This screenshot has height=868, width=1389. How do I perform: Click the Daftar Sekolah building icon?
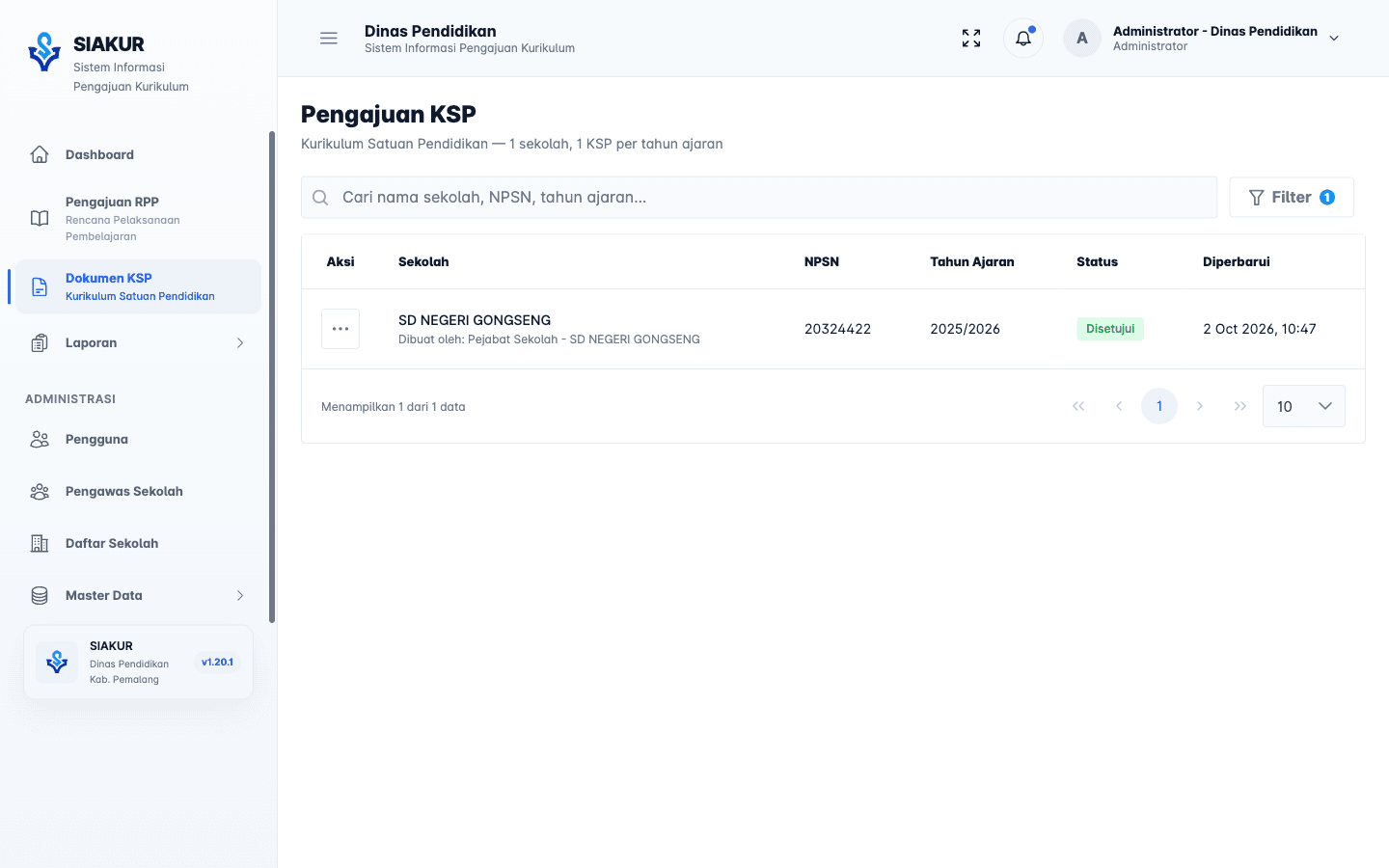(40, 543)
